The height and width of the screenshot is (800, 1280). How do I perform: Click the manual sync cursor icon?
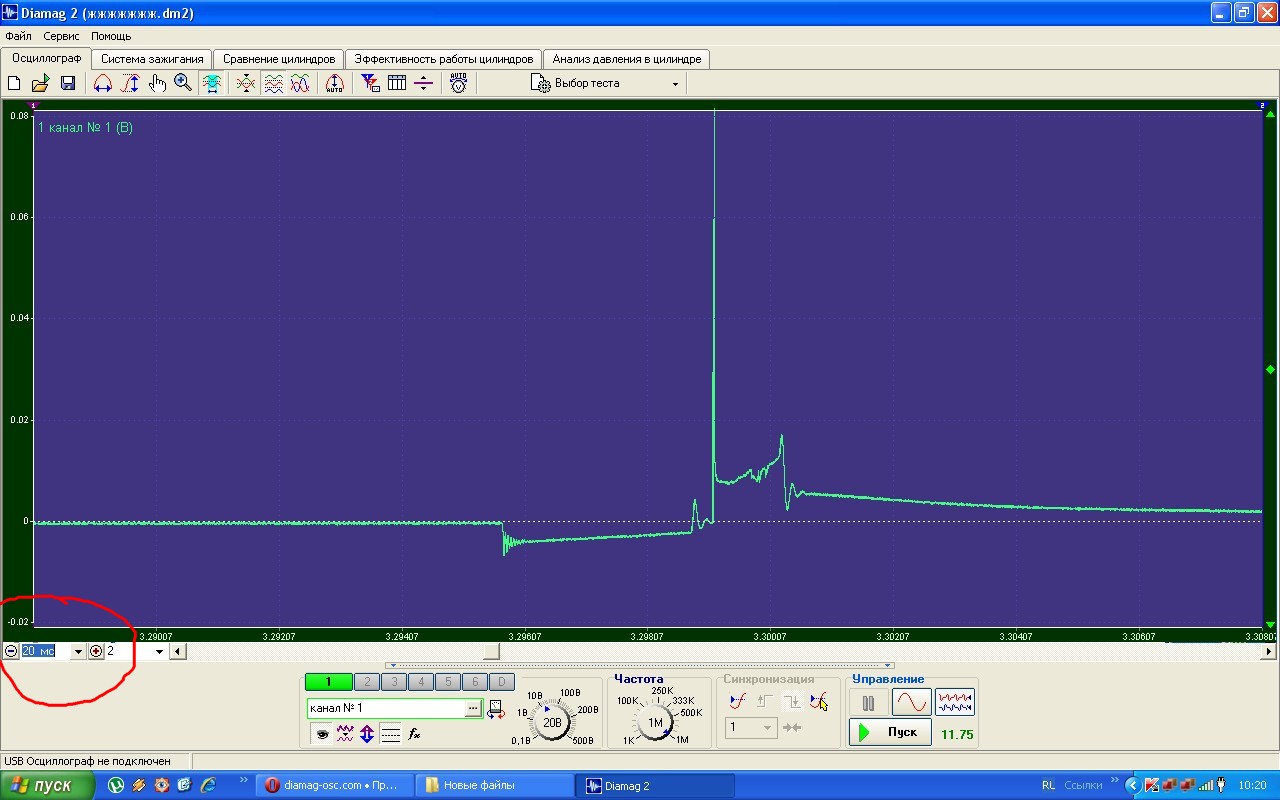[x=819, y=701]
